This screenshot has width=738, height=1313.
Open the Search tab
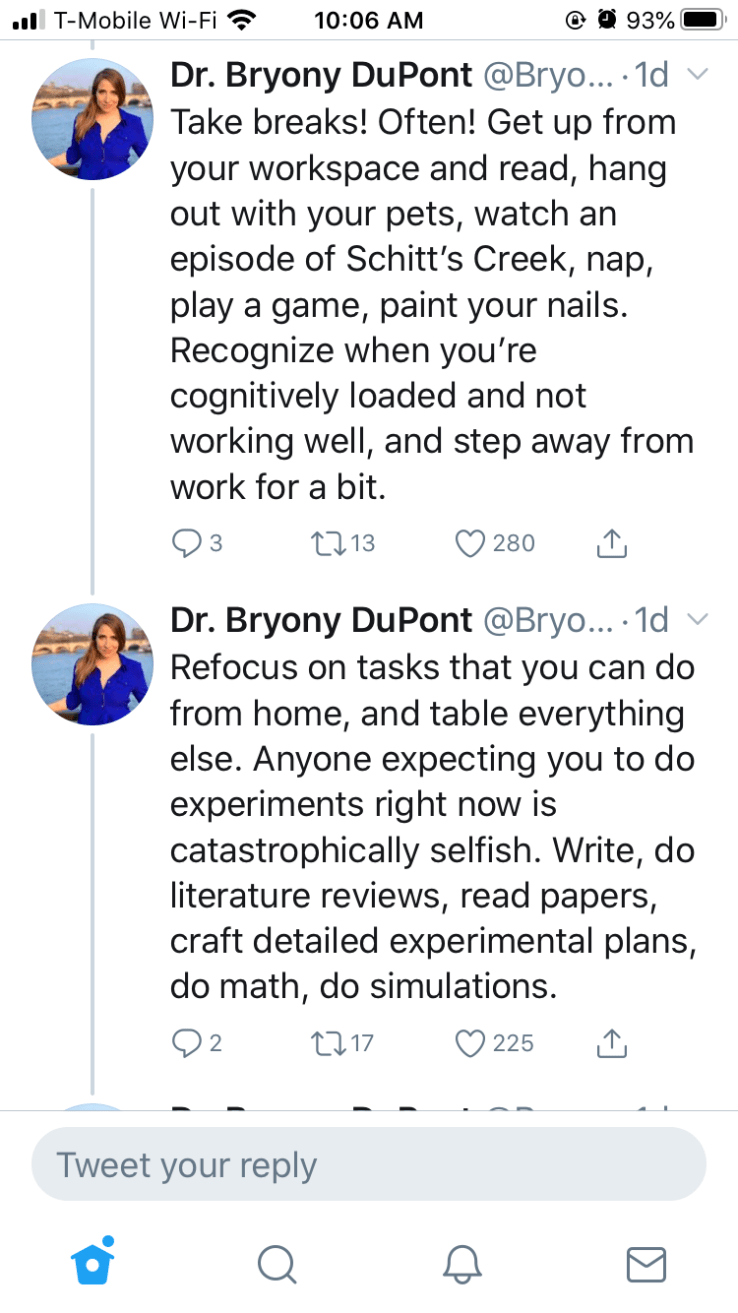[x=276, y=1265]
